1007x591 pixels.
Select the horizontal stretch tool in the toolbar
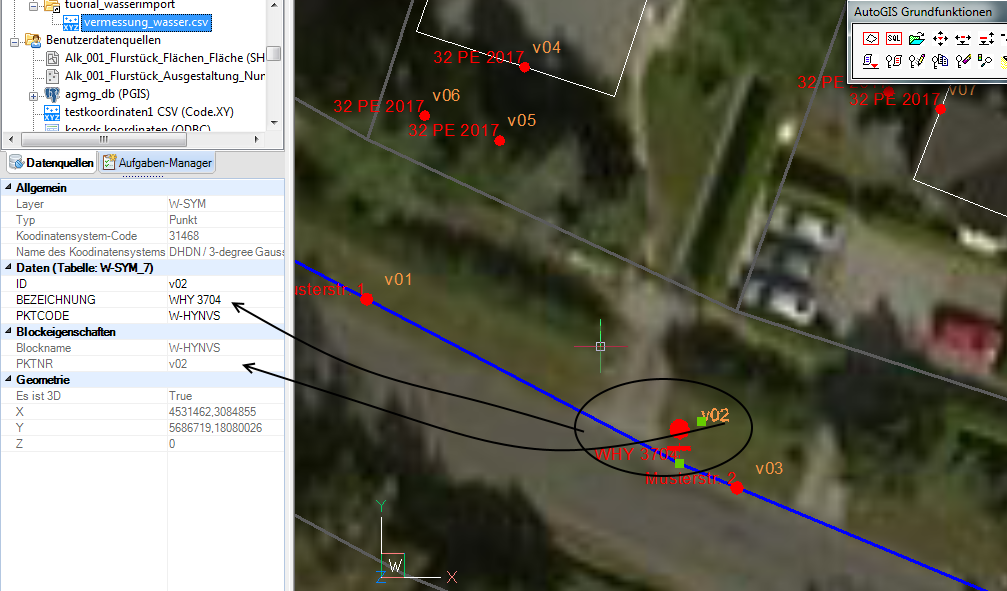tap(961, 38)
